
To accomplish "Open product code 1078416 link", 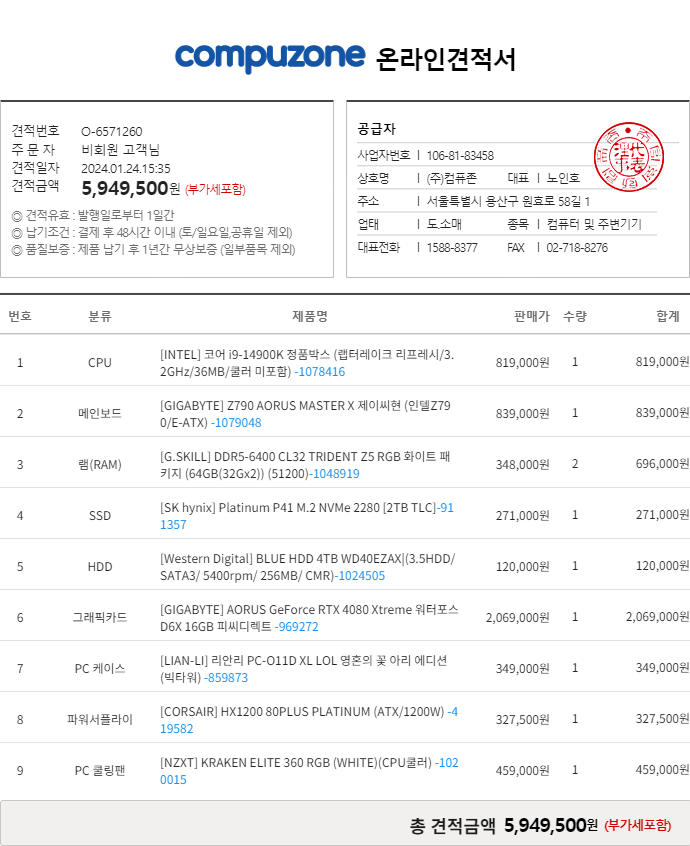I will [x=320, y=371].
